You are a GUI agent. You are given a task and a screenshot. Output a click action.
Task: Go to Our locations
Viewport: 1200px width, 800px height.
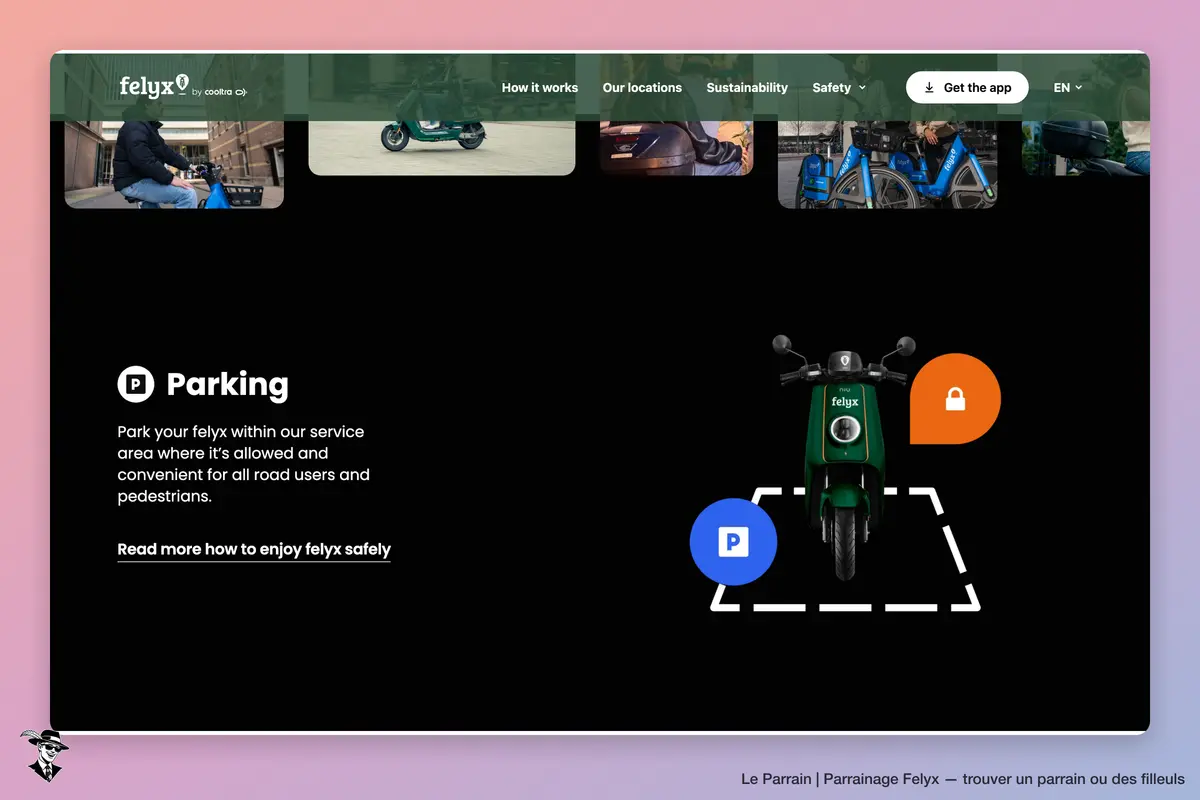[642, 88]
